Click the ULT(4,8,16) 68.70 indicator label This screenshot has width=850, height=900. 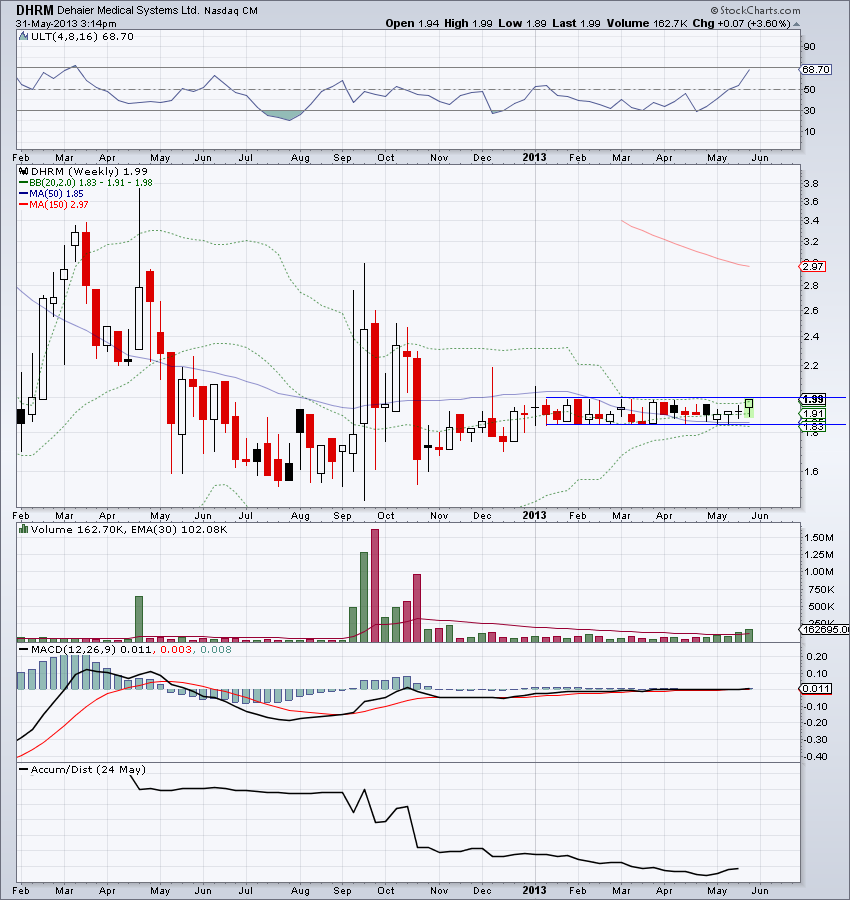click(x=82, y=36)
